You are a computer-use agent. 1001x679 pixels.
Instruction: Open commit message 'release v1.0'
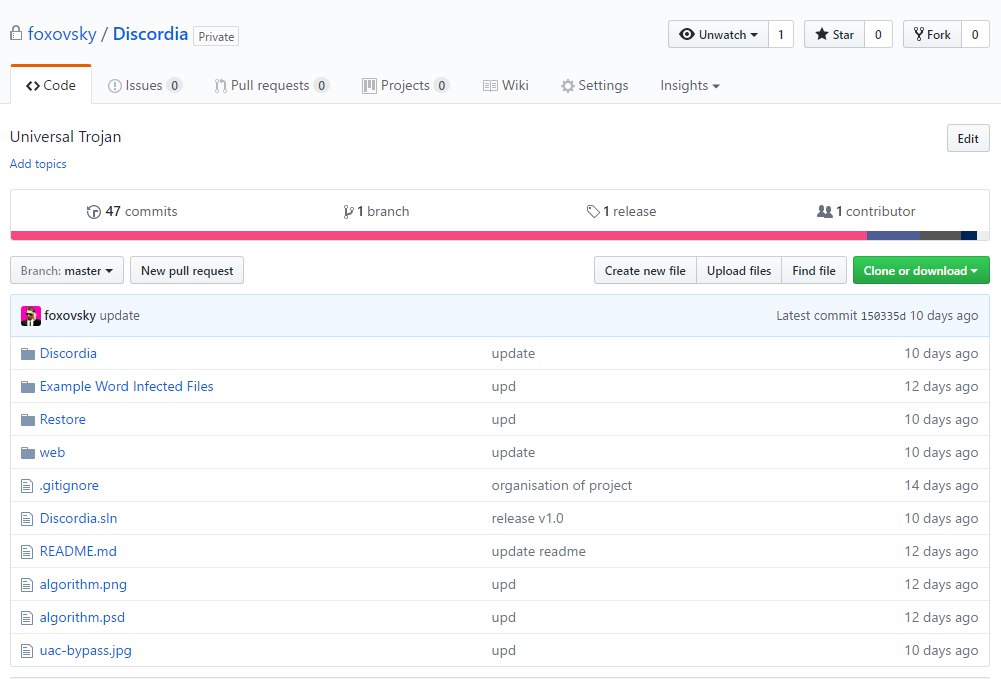coord(527,519)
